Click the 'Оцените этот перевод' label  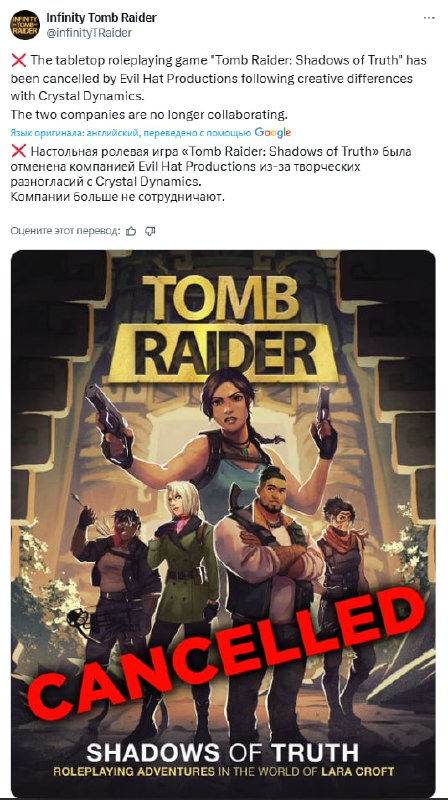[x=65, y=231]
